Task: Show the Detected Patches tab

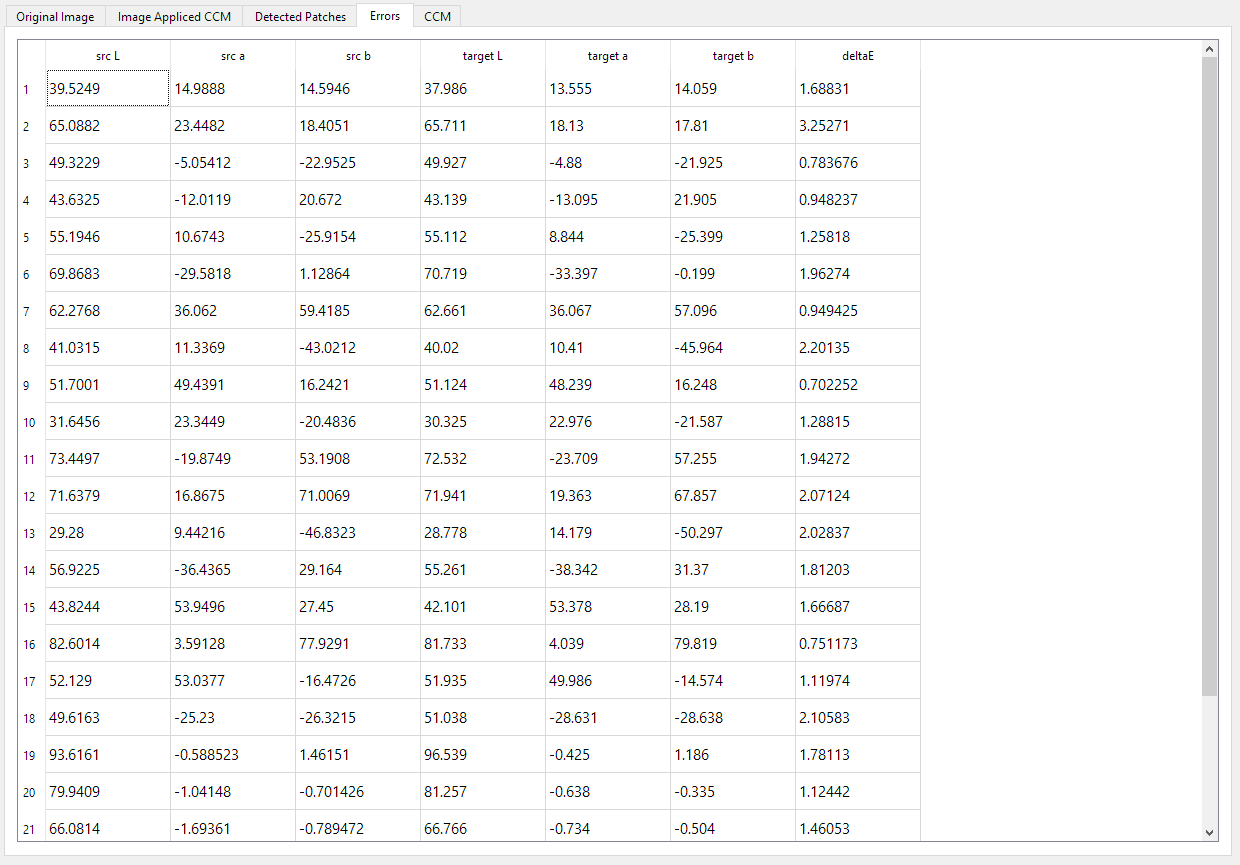Action: point(300,16)
